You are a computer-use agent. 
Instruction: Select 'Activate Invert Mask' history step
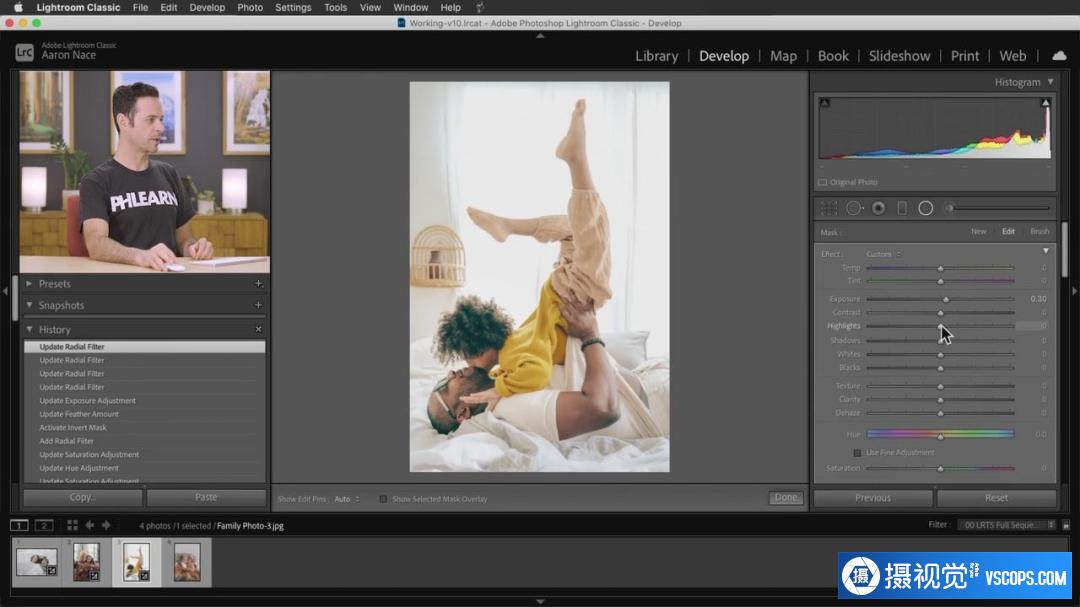point(145,428)
